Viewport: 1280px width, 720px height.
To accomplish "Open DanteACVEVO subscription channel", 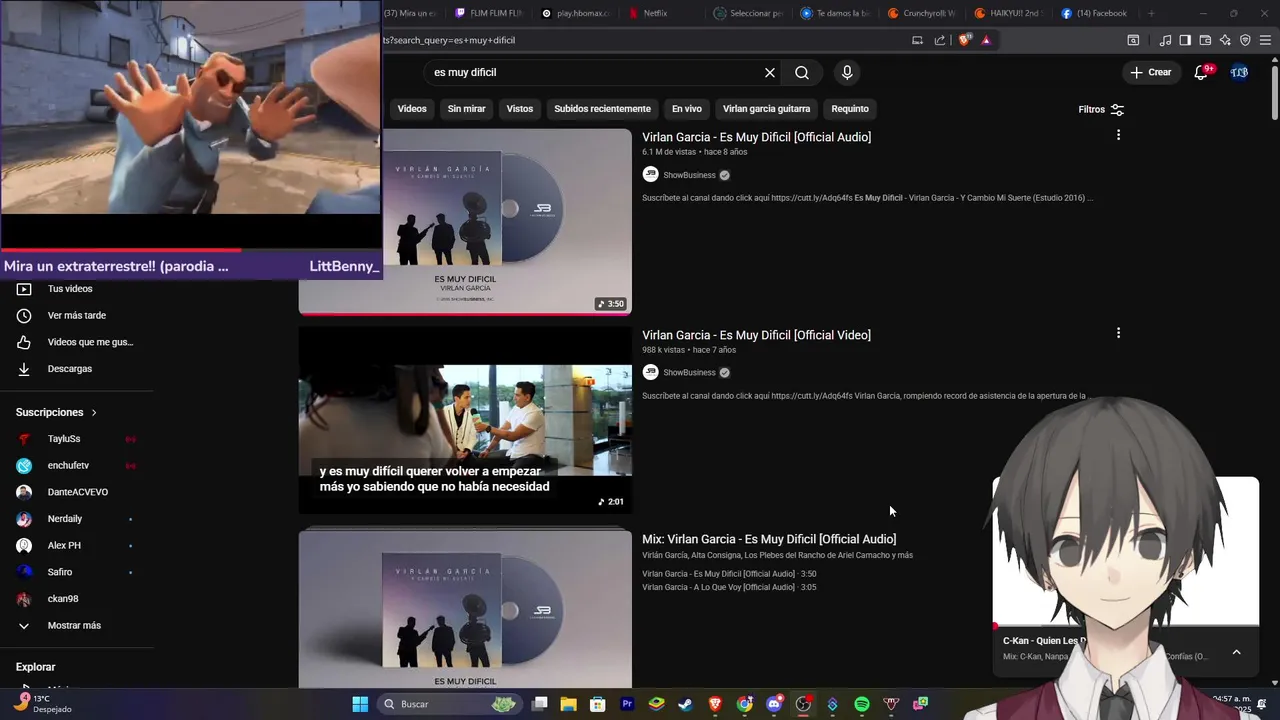I will click(77, 492).
